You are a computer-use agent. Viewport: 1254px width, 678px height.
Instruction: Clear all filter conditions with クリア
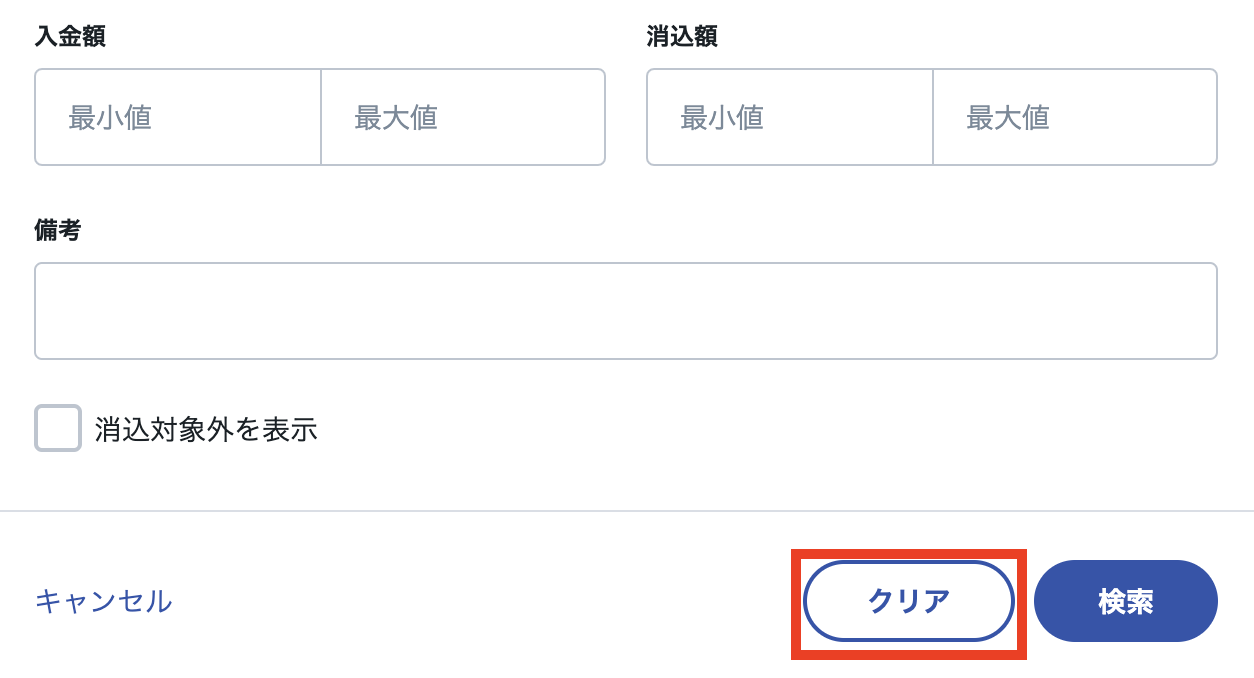(x=908, y=601)
